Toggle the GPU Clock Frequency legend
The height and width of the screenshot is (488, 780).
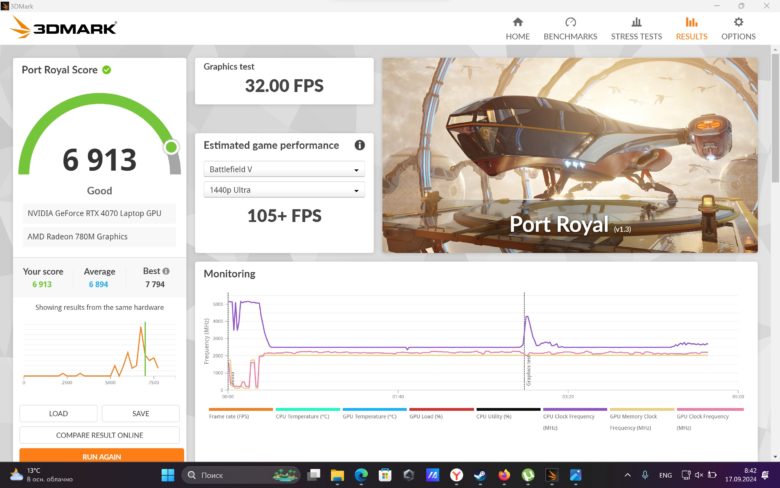pos(709,419)
